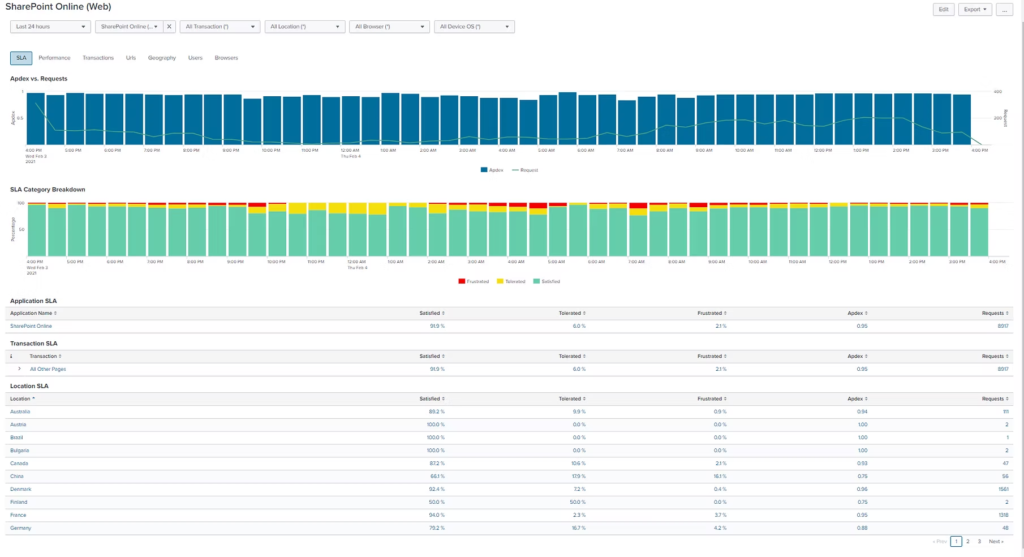The height and width of the screenshot is (557, 1024).
Task: Sort Transaction SLA by Tolerated column
Action: pyautogui.click(x=572, y=357)
